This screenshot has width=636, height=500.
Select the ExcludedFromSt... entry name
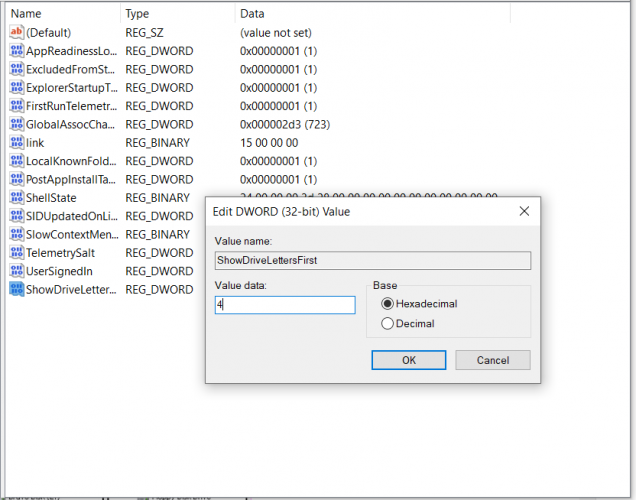71,69
